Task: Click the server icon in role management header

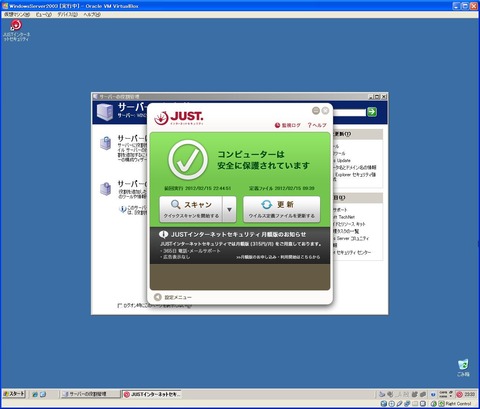Action: tap(105, 112)
